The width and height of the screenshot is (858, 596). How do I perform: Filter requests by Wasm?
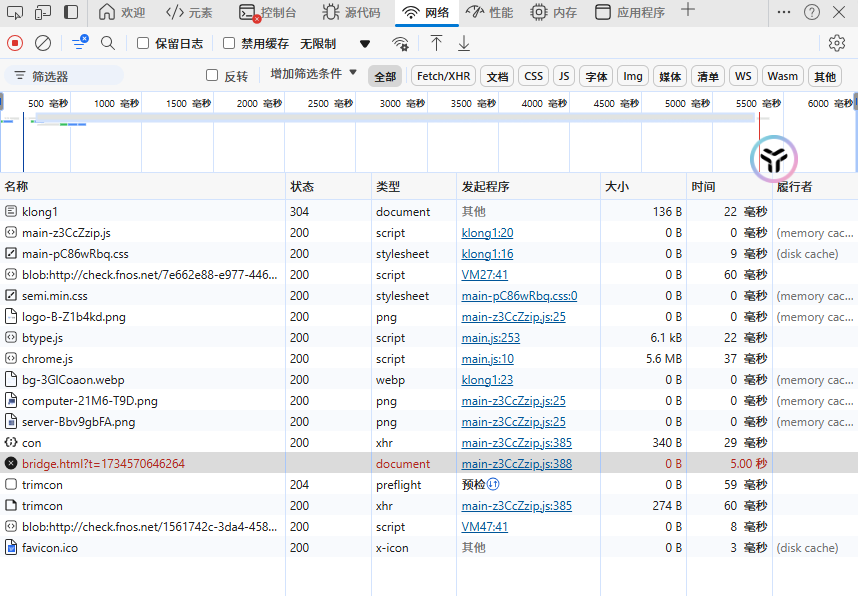point(782,76)
